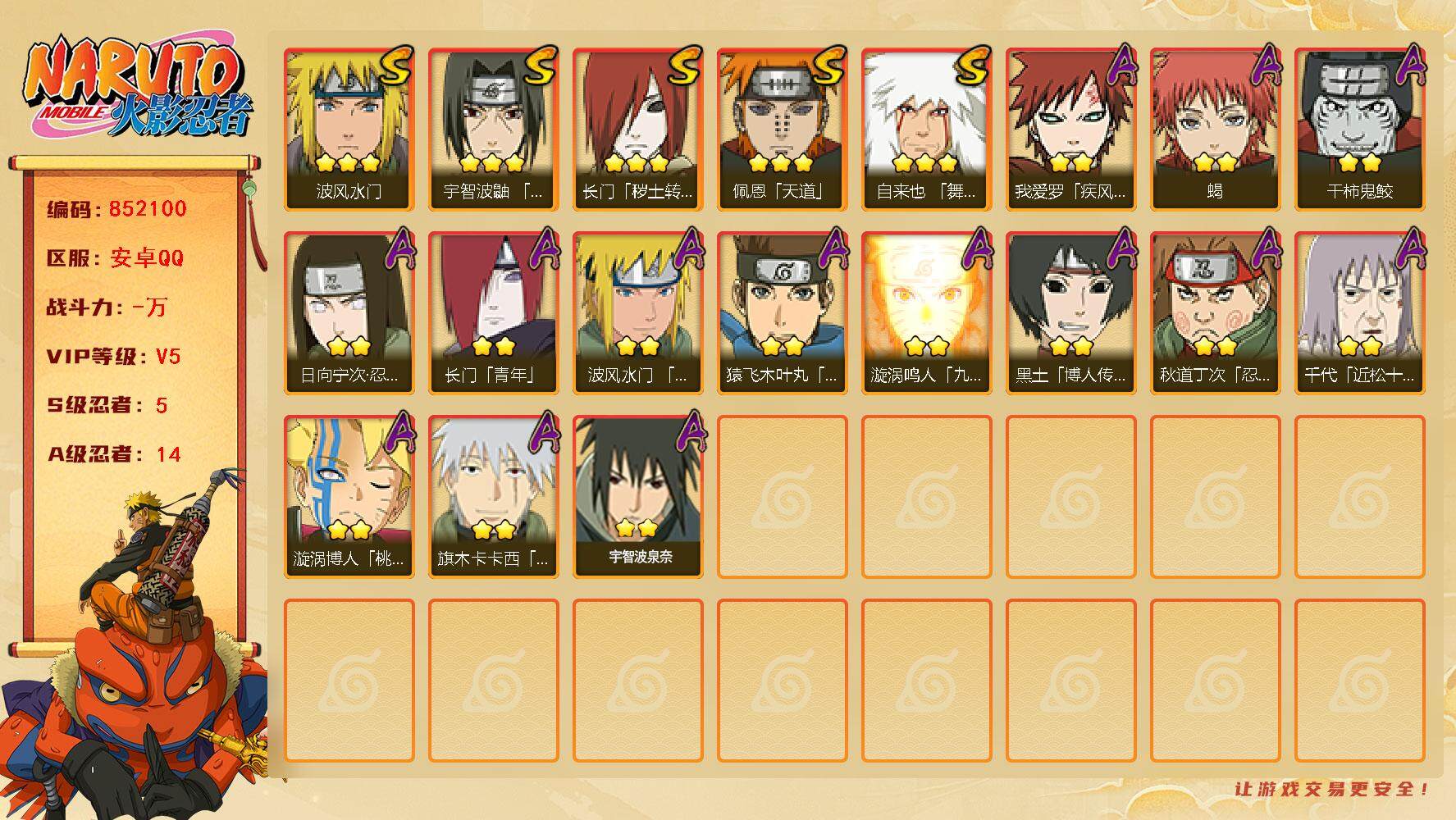
Task: Click the glowing 漩涡鸣人 nine-tails card
Action: 926,312
